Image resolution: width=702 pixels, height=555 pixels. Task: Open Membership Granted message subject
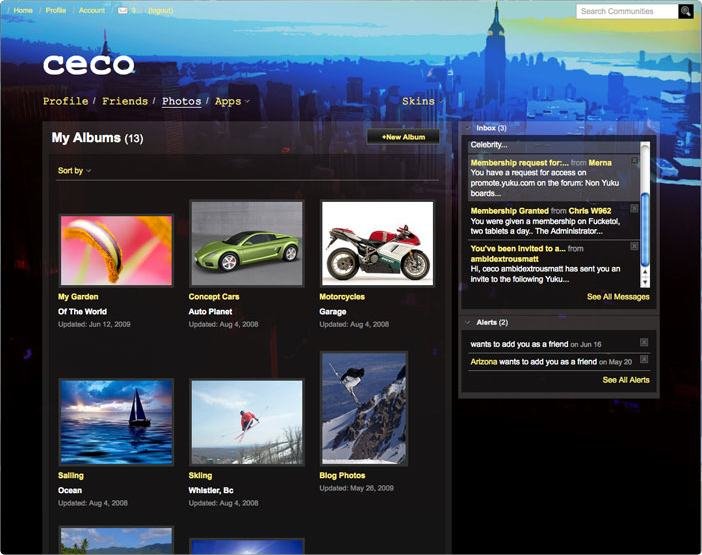509,211
